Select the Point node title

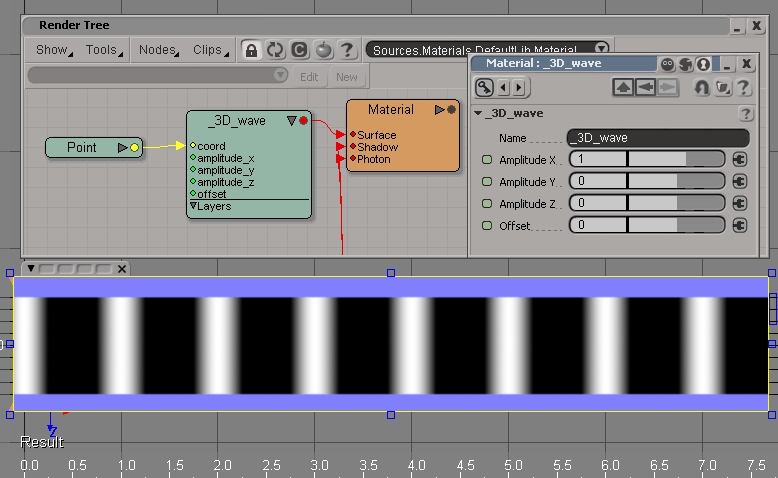coord(81,147)
